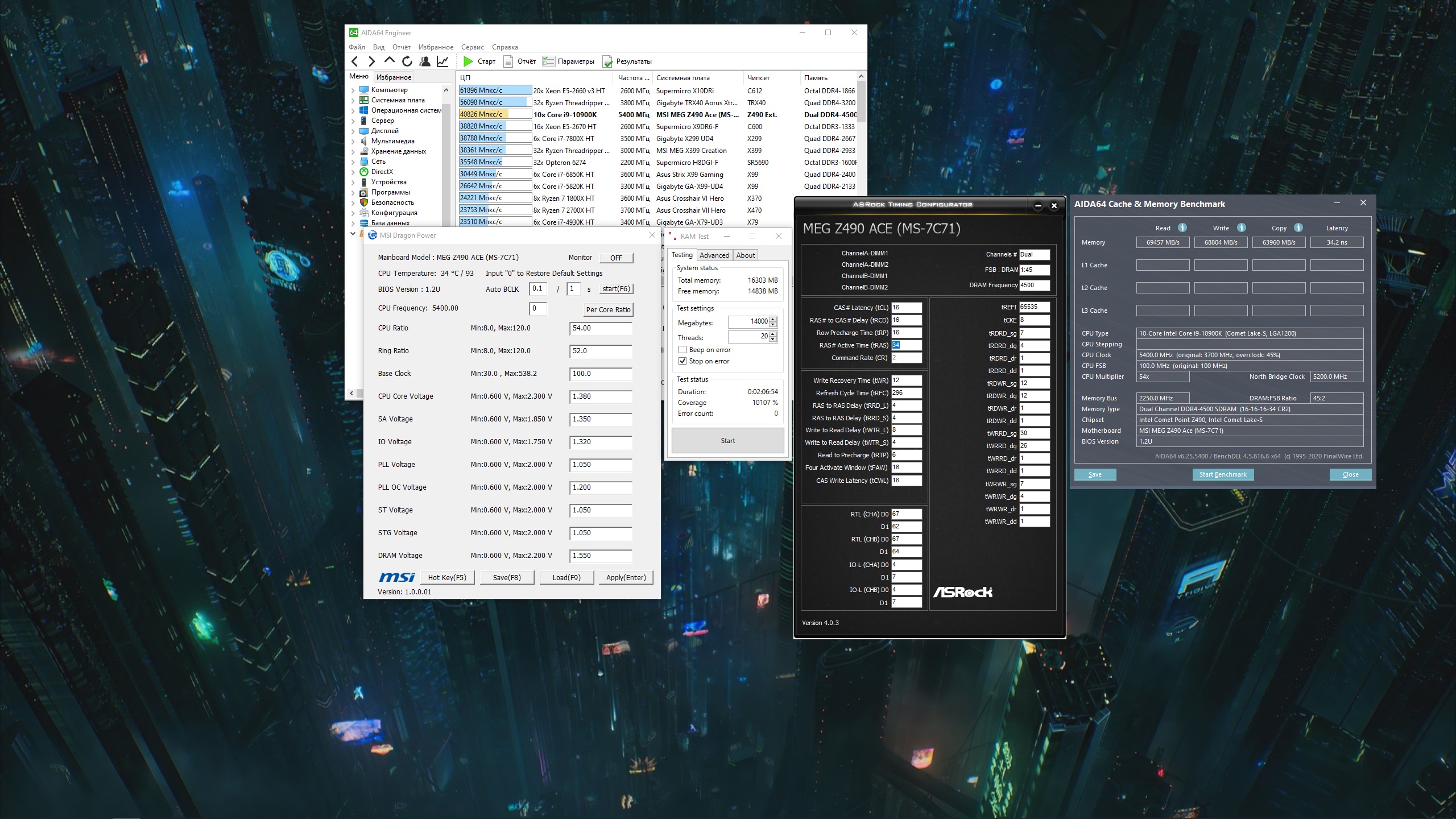Screen dimensions: 1456x819
Task: Go back with AIDA64 back arrow
Action: tap(355, 61)
